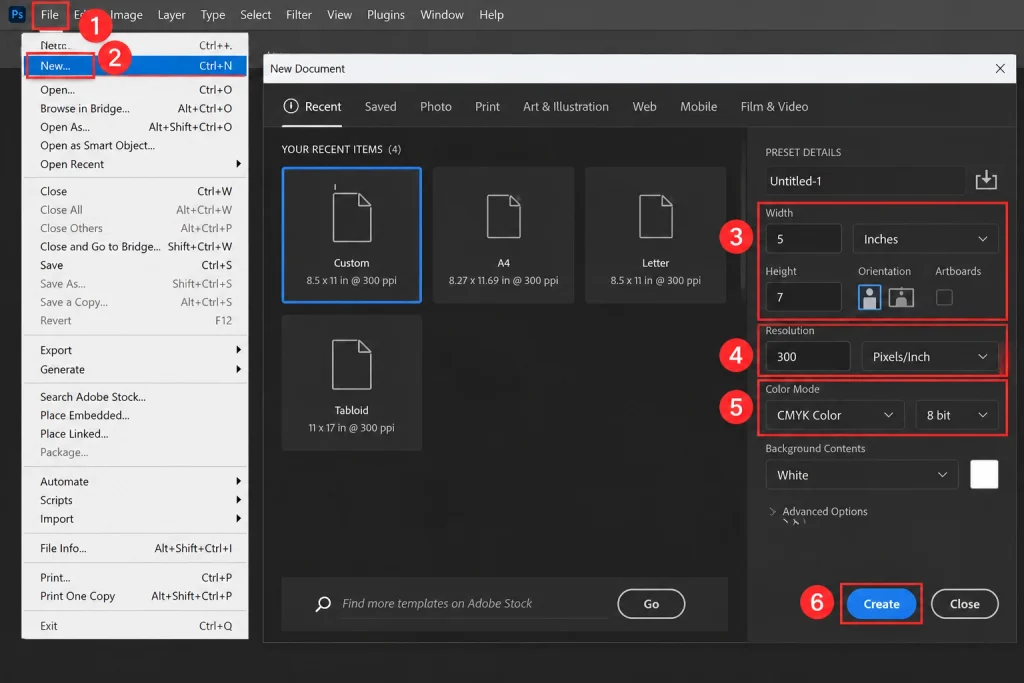Open the File menu
1024x683 pixels.
point(50,14)
